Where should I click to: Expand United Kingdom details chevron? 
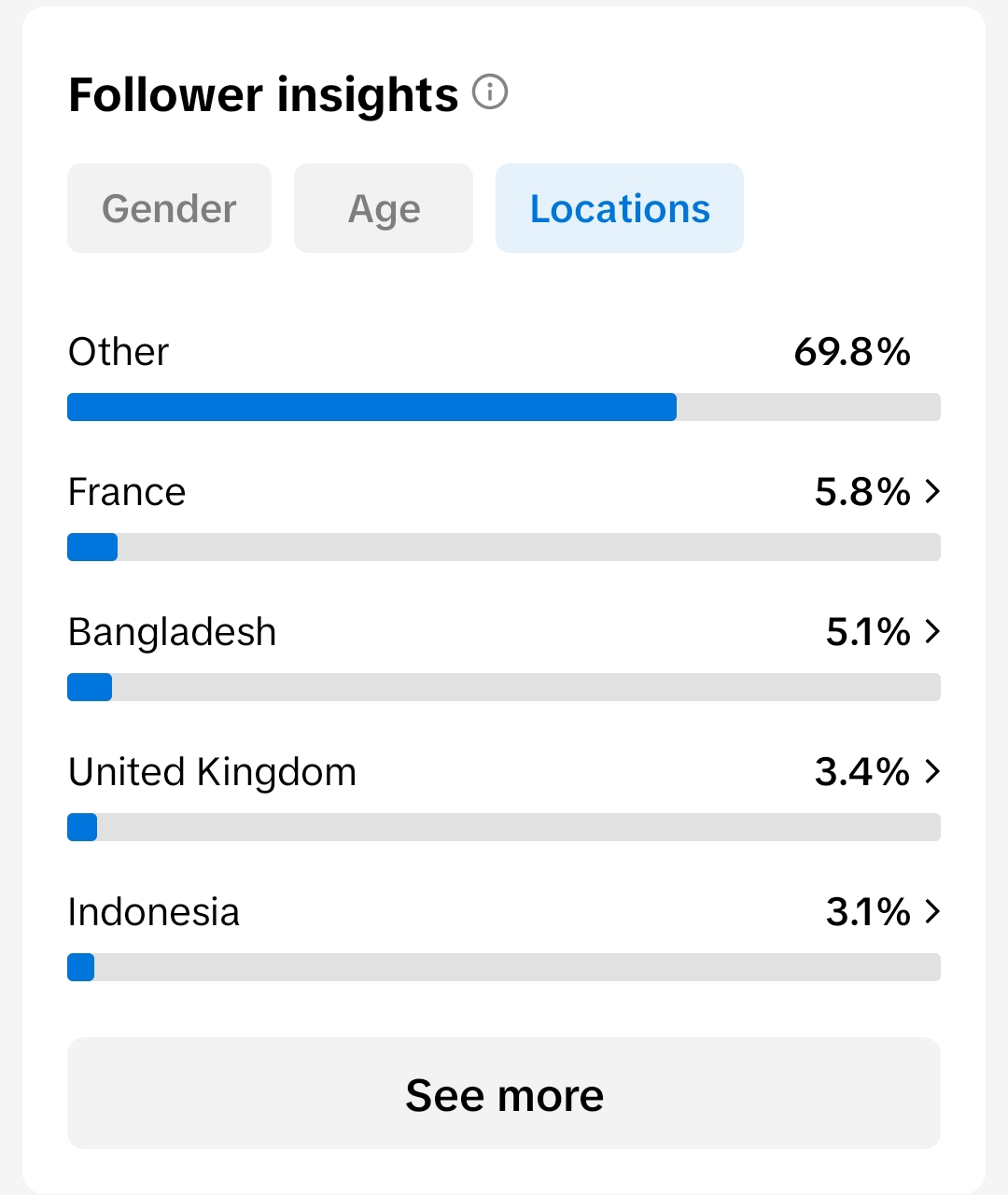pyautogui.click(x=931, y=771)
